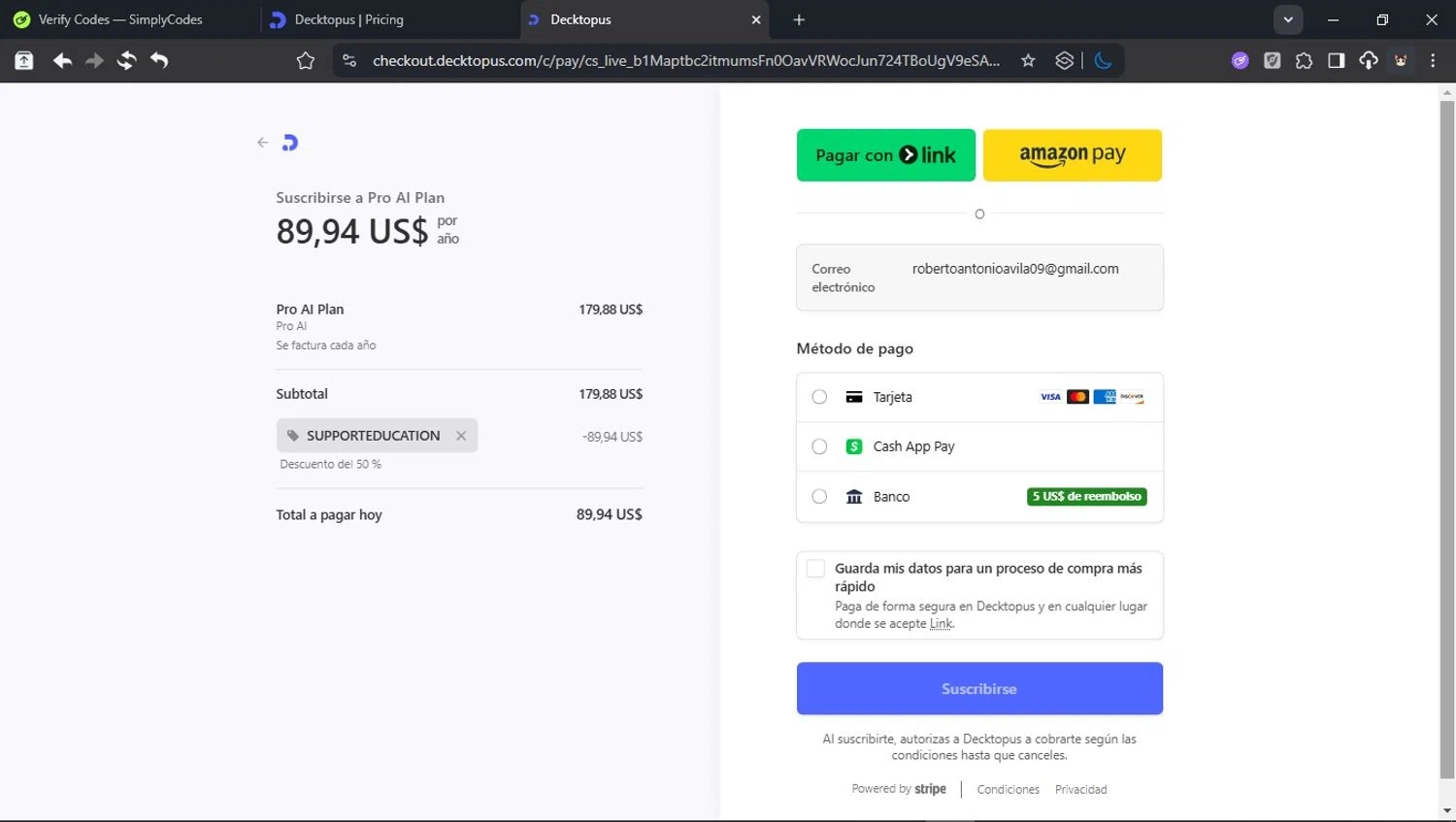Click the credit card icon beside Tarjeta
The height and width of the screenshot is (822, 1456).
click(x=854, y=397)
